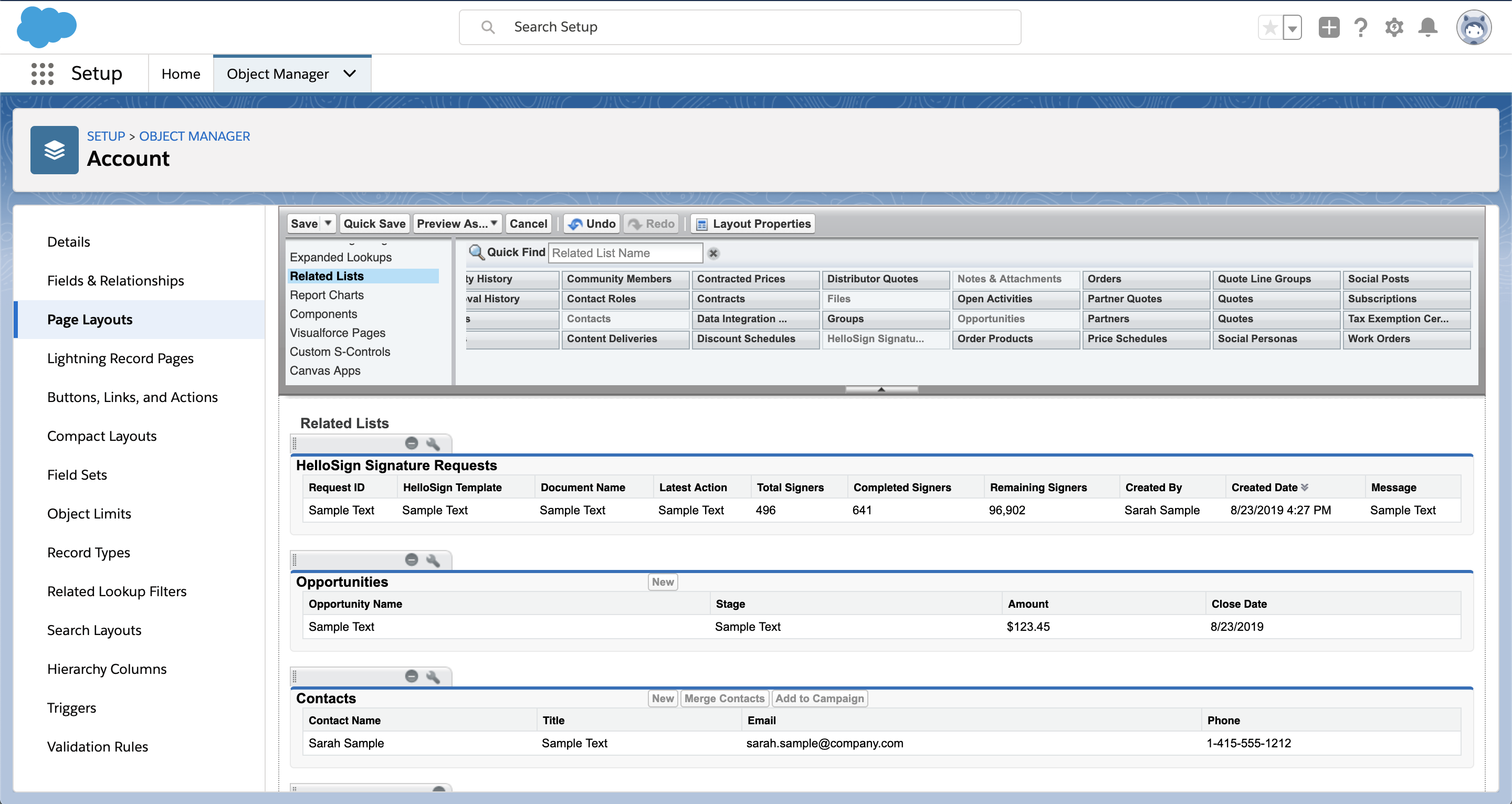Click the Related List Name quick find field
This screenshot has width=1512, height=804.
coord(625,253)
